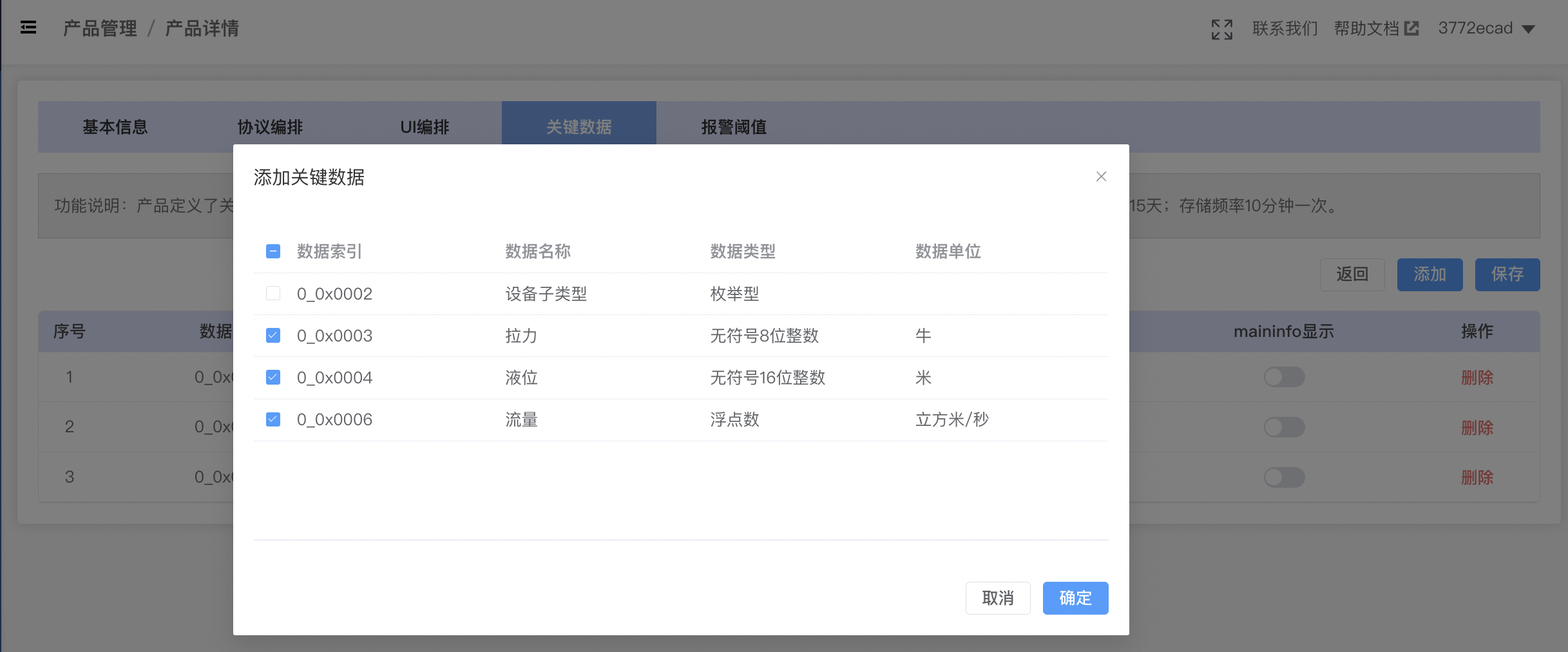The width and height of the screenshot is (1568, 652).
Task: Click the 数据索引 column header
Action: click(x=329, y=251)
